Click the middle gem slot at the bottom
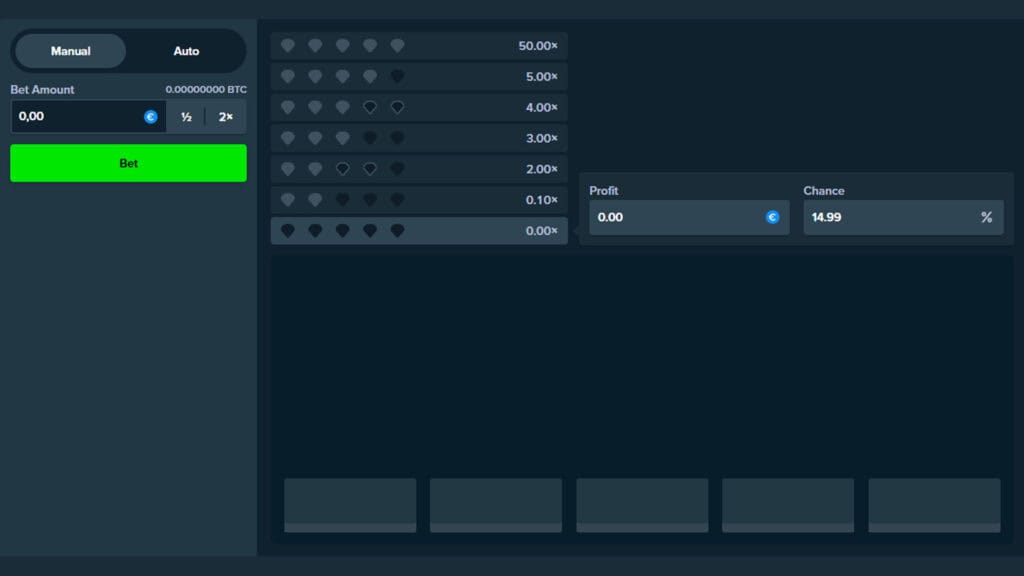The image size is (1024, 576). click(x=642, y=504)
